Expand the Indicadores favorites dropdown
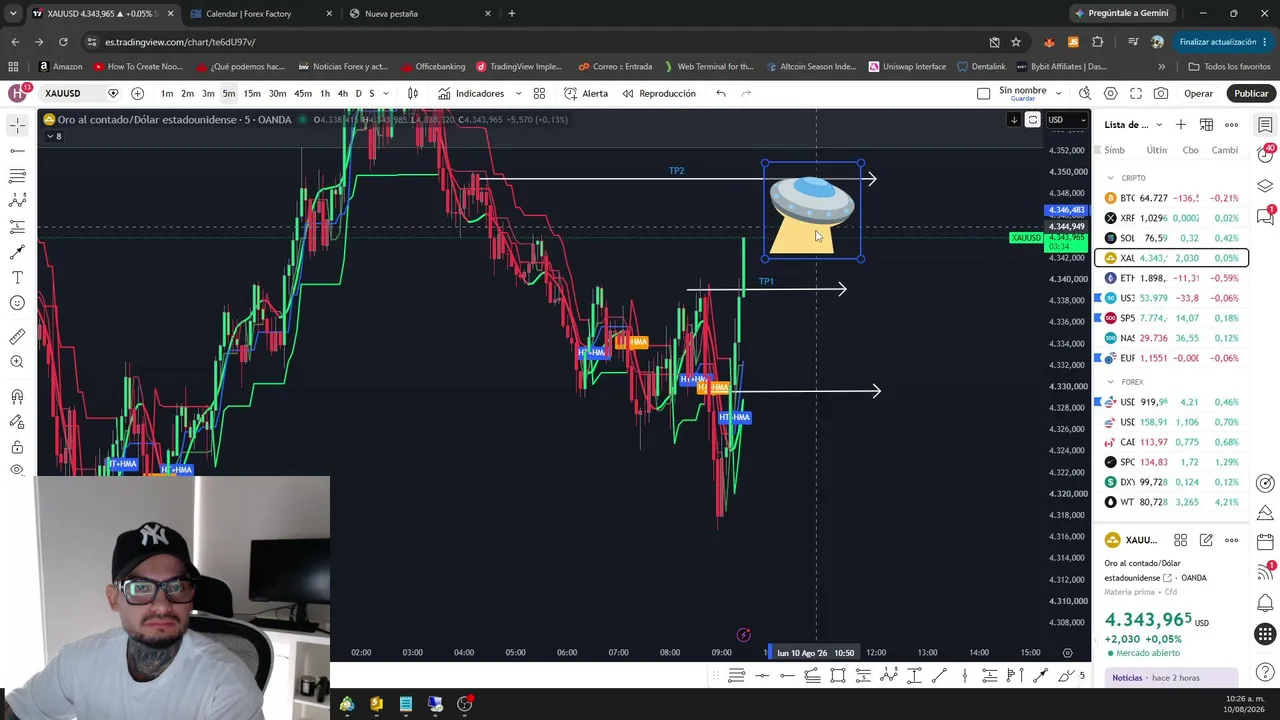This screenshot has height=720, width=1280. point(518,93)
